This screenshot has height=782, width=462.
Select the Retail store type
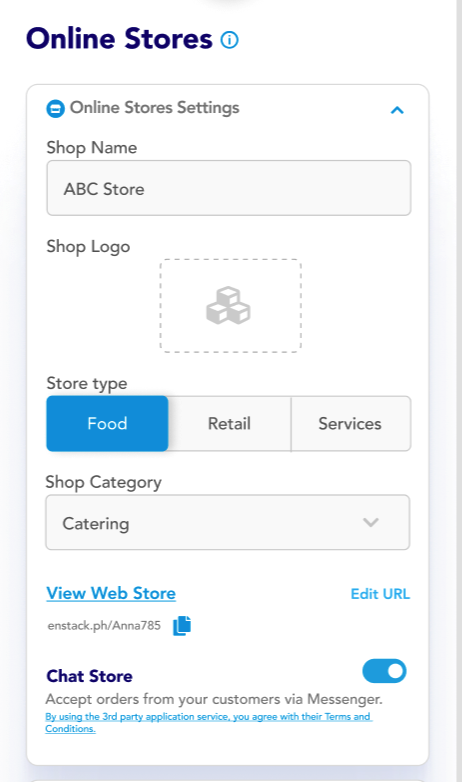click(x=230, y=423)
